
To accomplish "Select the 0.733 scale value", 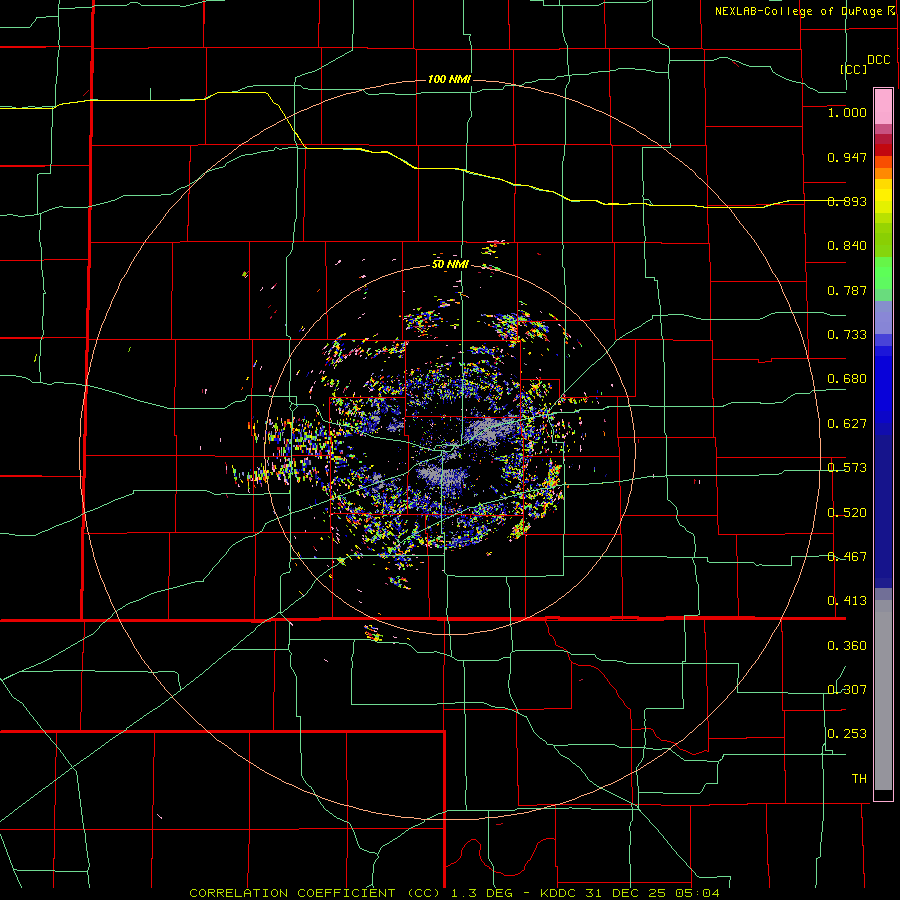I will tap(847, 335).
